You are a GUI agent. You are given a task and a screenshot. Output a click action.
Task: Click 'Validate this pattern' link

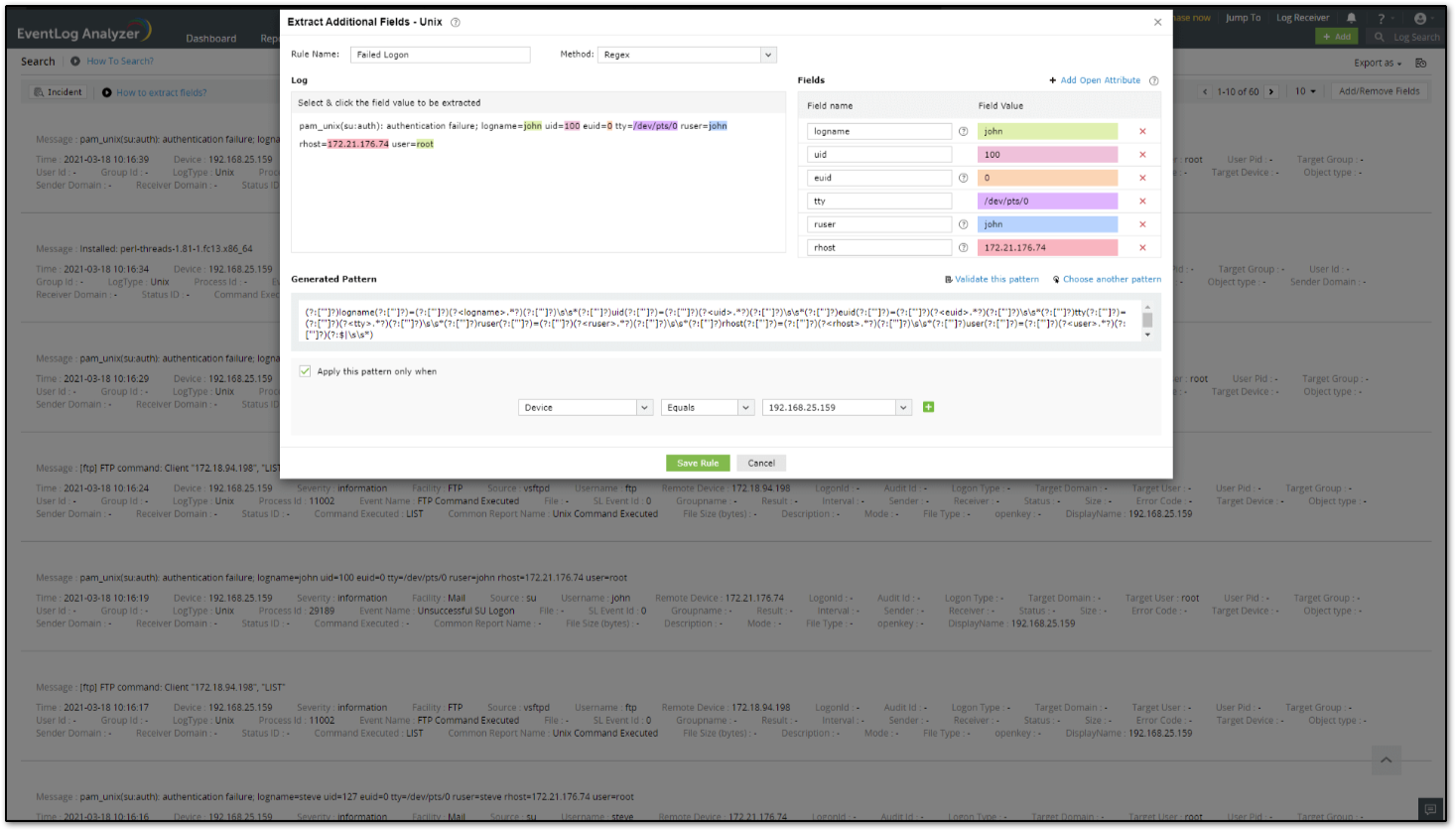[x=995, y=279]
